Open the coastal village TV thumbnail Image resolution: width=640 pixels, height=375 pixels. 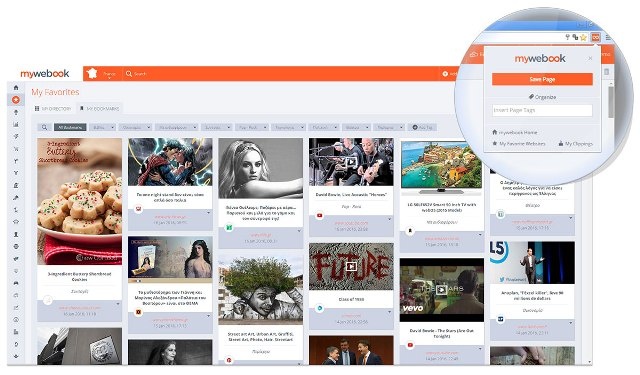click(442, 167)
